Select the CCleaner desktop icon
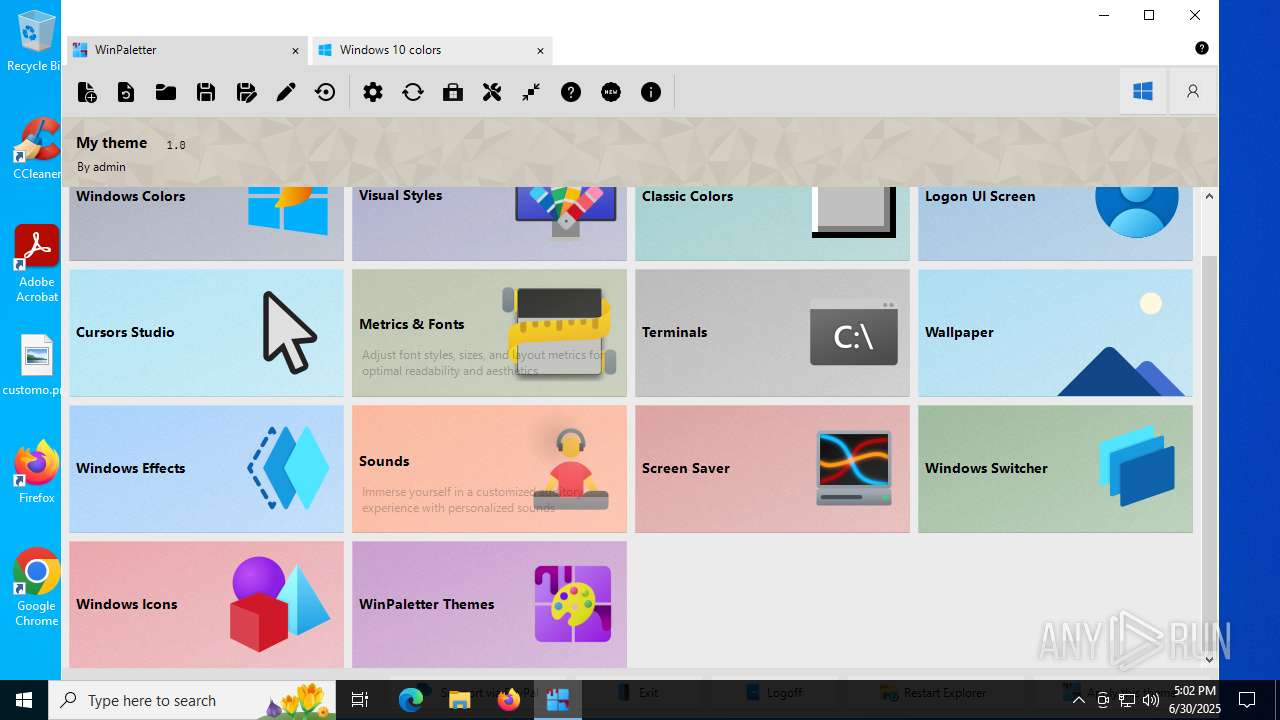 pos(37,148)
